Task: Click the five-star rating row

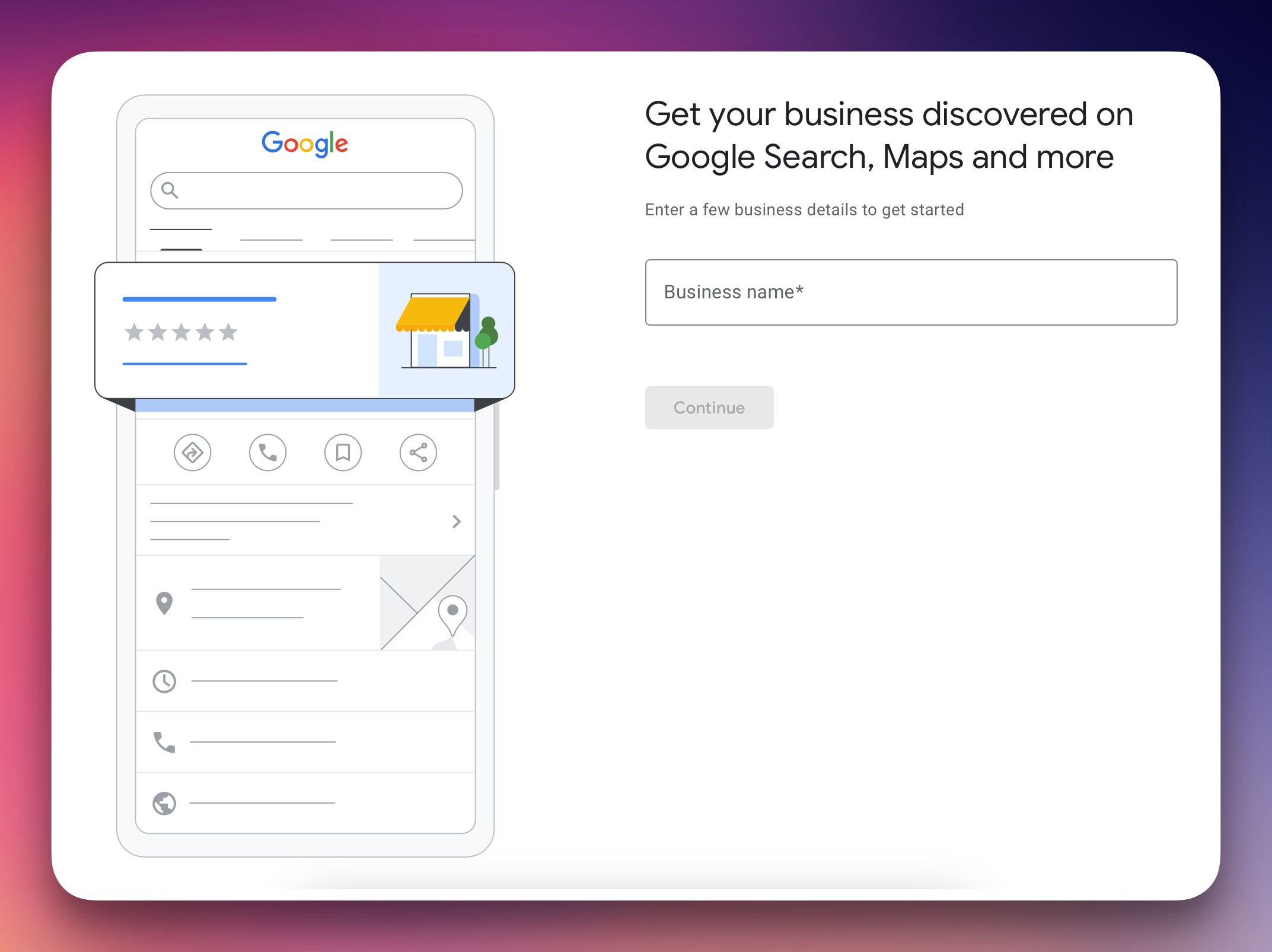Action: tap(181, 332)
